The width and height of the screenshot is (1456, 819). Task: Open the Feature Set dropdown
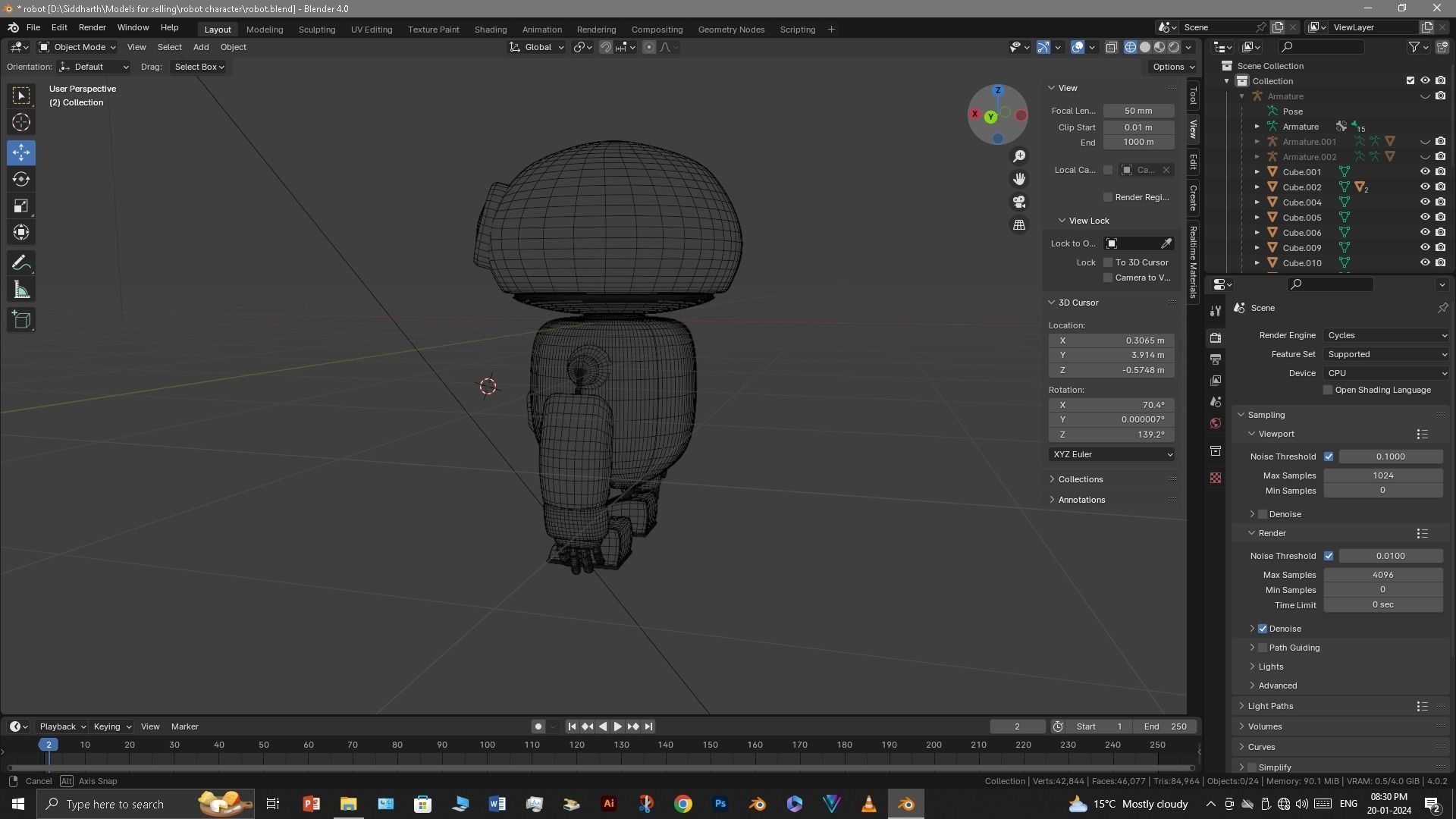(1386, 354)
